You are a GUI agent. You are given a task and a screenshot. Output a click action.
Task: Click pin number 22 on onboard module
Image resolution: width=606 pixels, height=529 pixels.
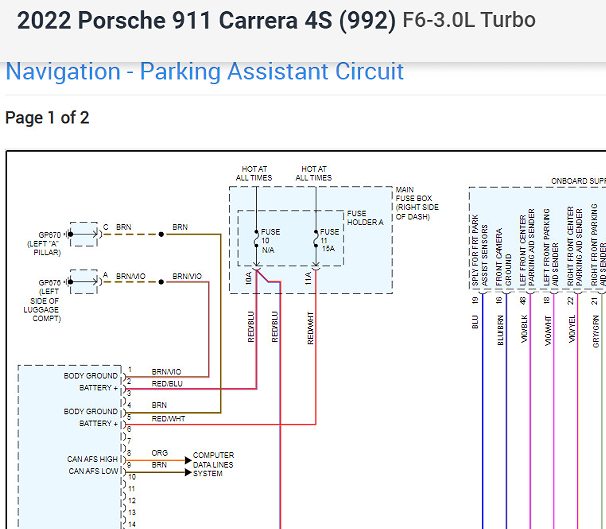[x=570, y=300]
